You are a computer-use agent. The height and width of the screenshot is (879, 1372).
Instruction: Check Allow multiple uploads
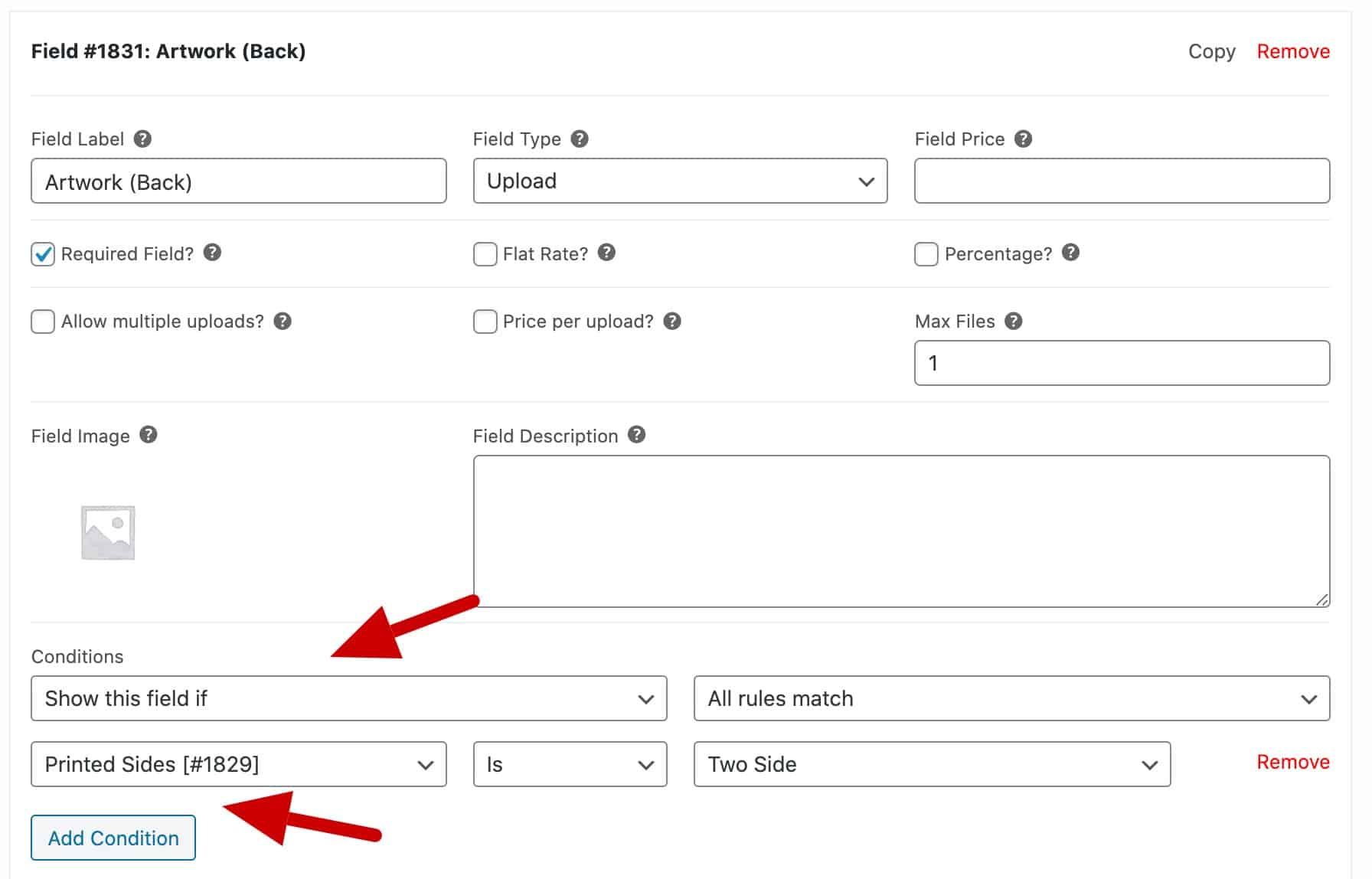pyautogui.click(x=43, y=322)
